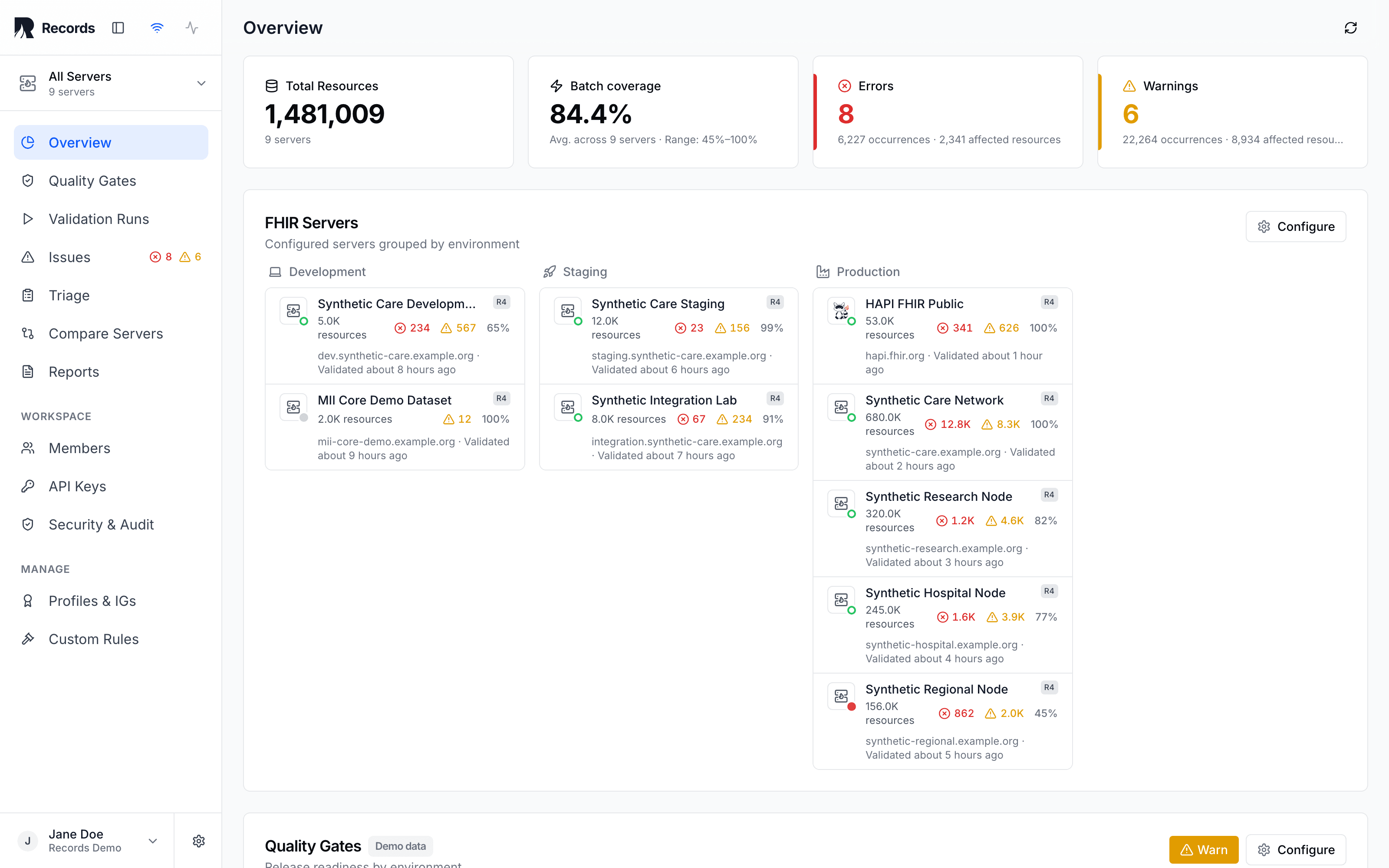Open the Overview menu item
The image size is (1389, 868).
coord(111,142)
